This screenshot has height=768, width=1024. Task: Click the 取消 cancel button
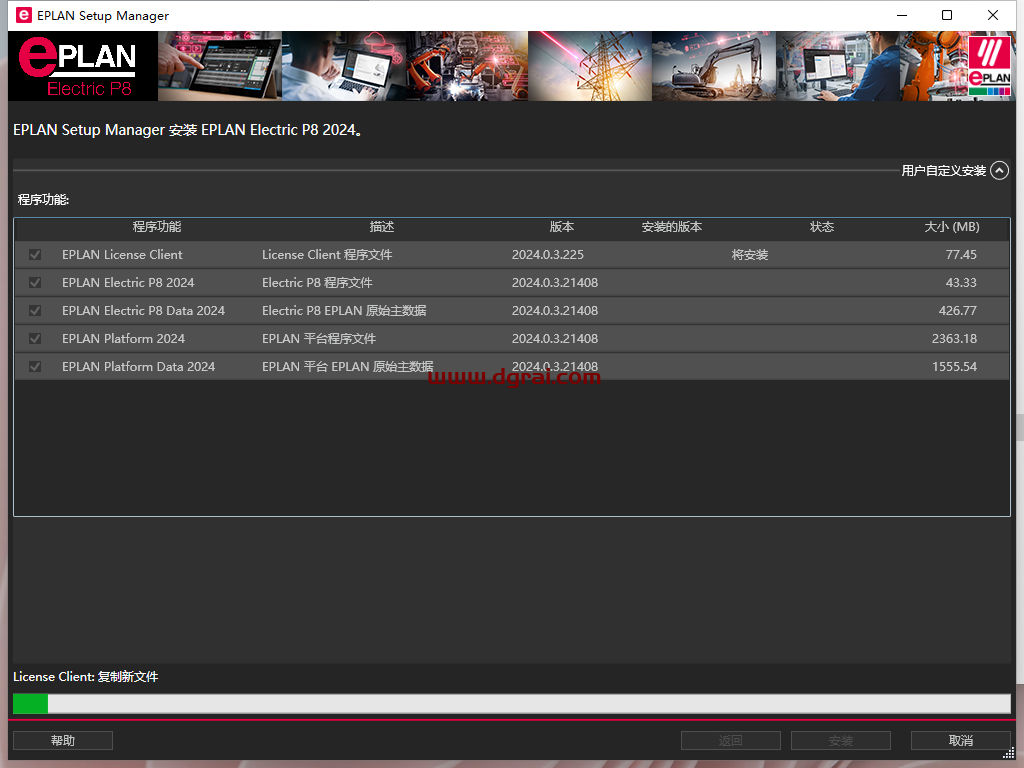click(961, 741)
